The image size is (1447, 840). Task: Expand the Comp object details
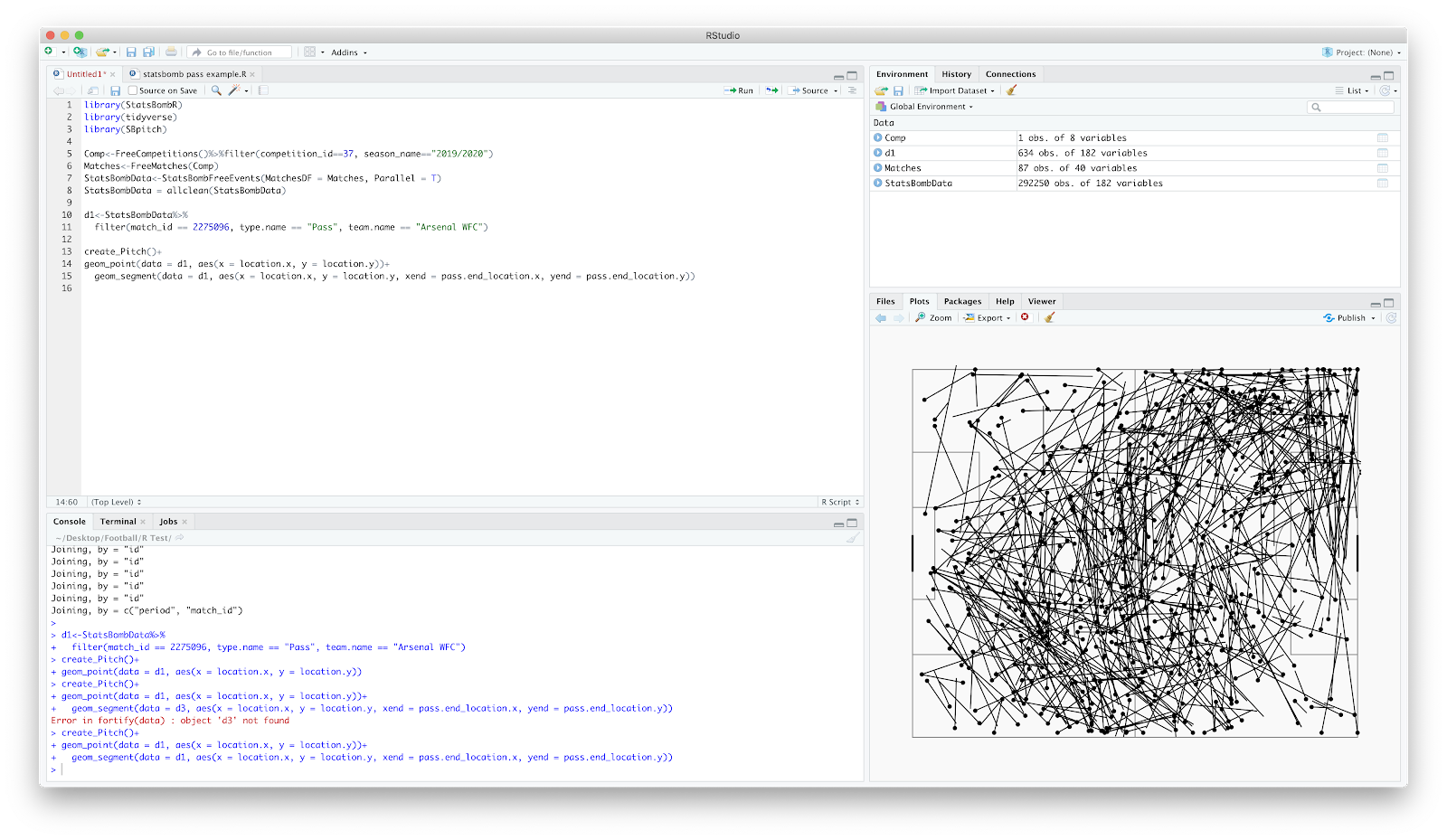pos(877,137)
